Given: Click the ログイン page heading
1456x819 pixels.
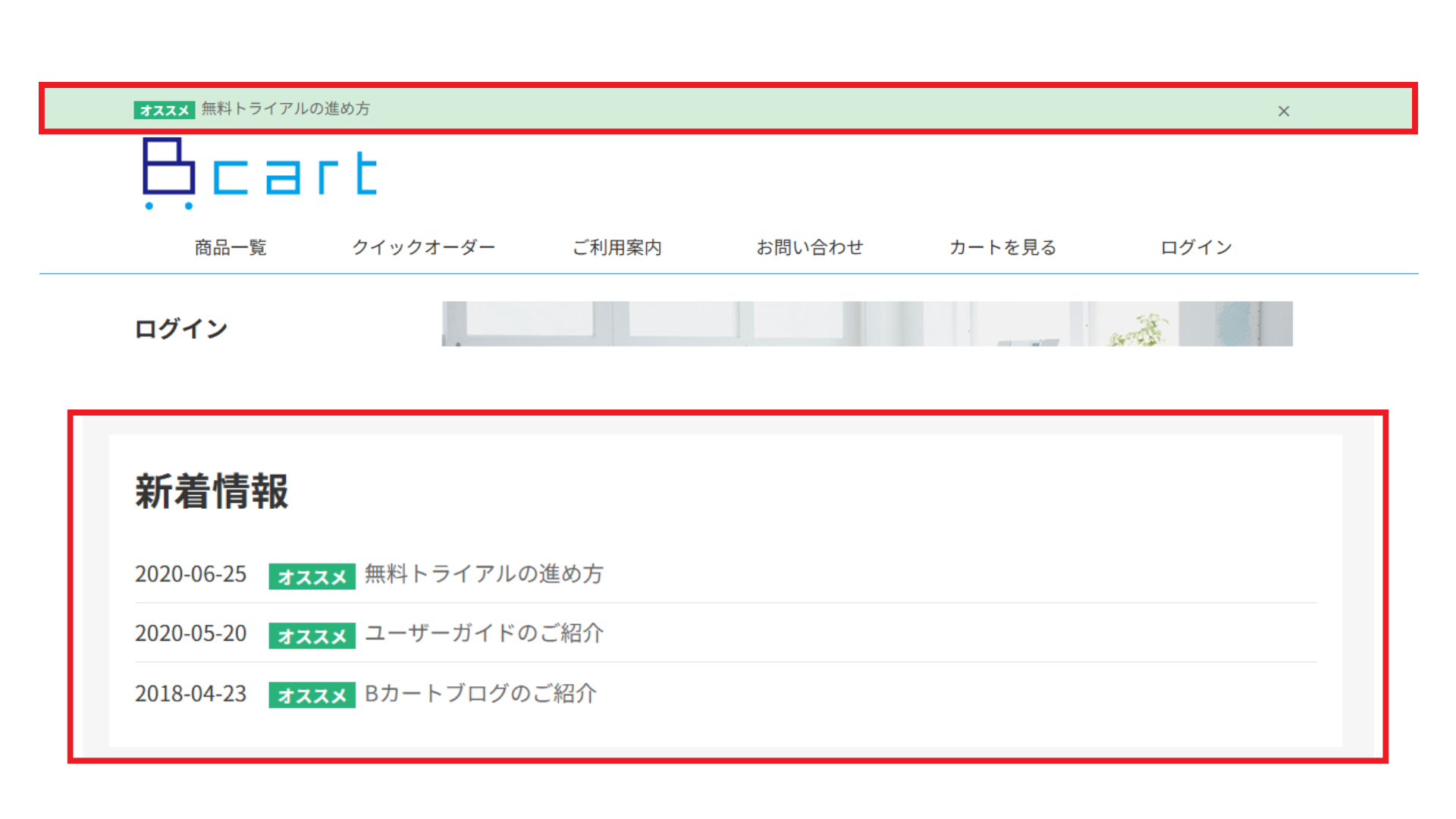Looking at the screenshot, I should coord(181,329).
